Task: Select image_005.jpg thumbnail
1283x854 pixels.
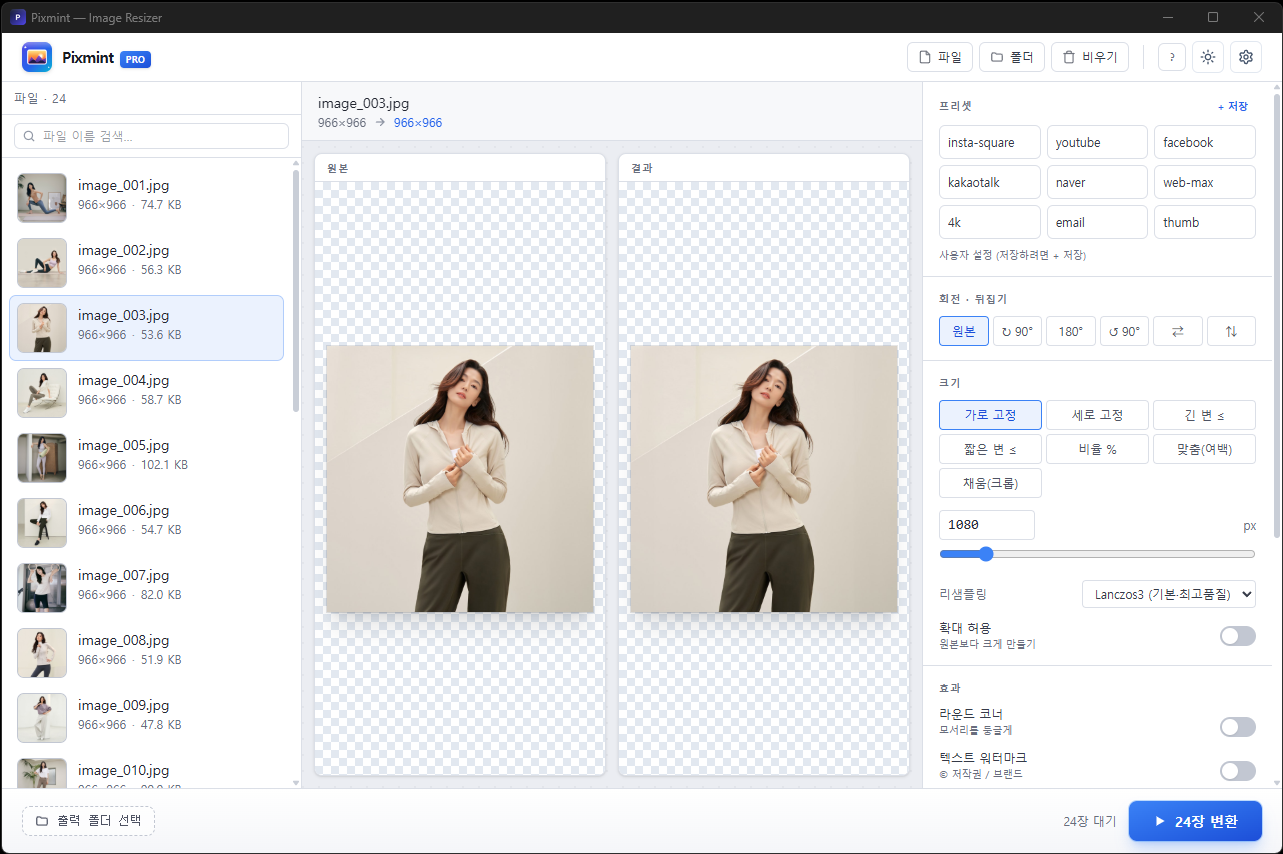Action: (42, 458)
